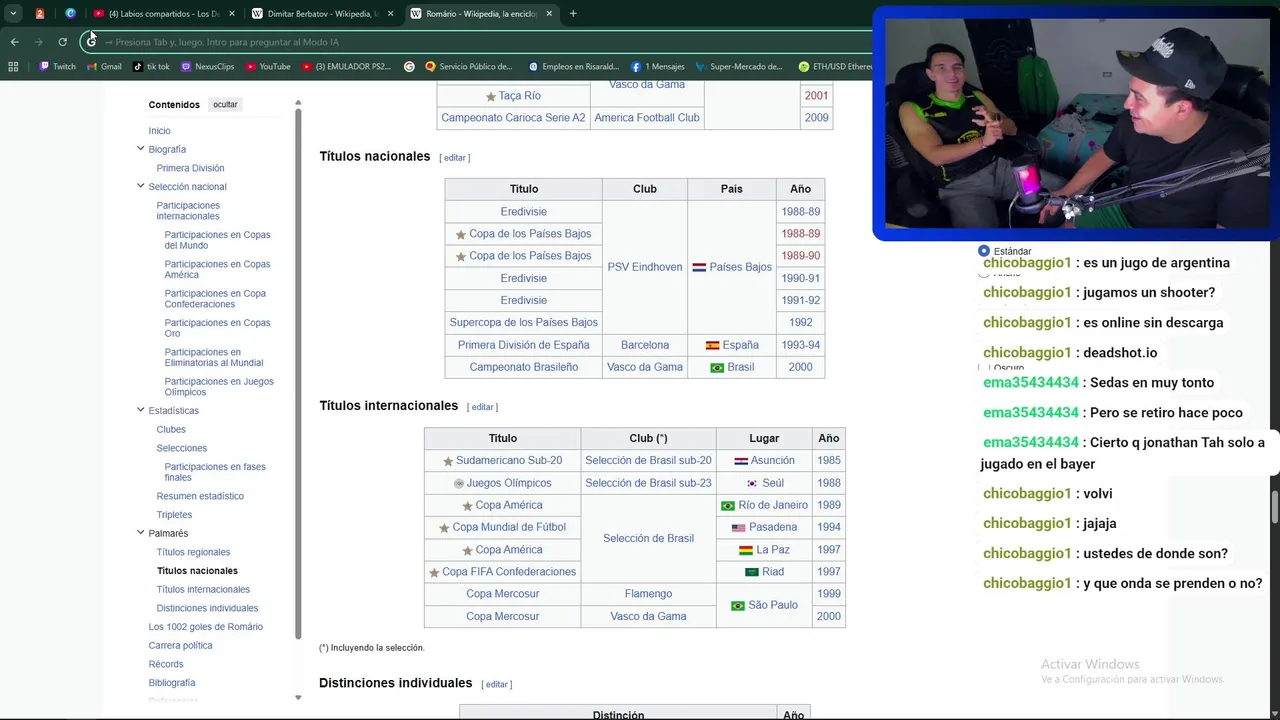This screenshot has height=720, width=1280.
Task: Open the Twitch bookmark
Action: click(x=57, y=67)
